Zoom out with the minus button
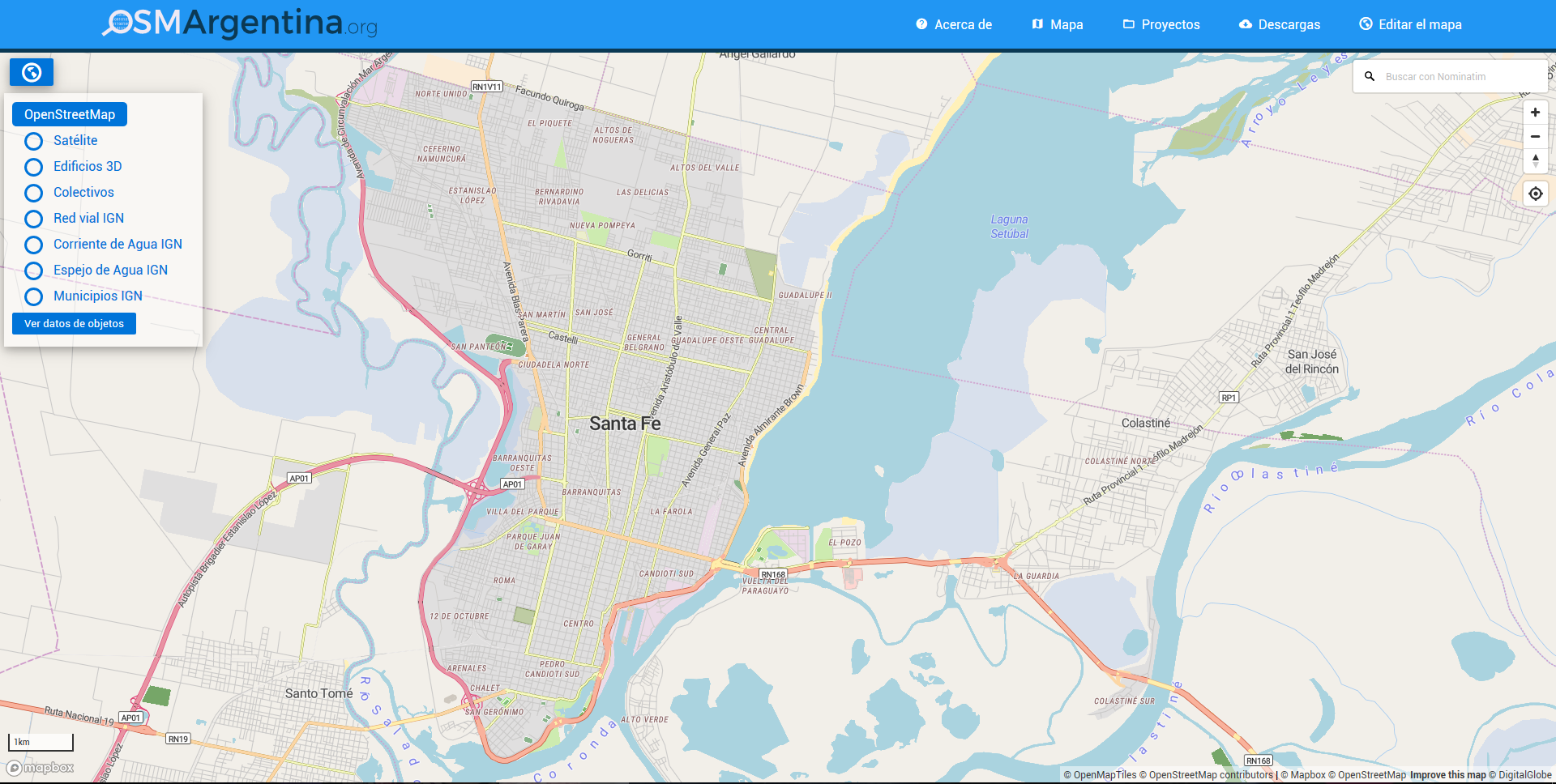Image resolution: width=1556 pixels, height=784 pixels. (x=1535, y=137)
